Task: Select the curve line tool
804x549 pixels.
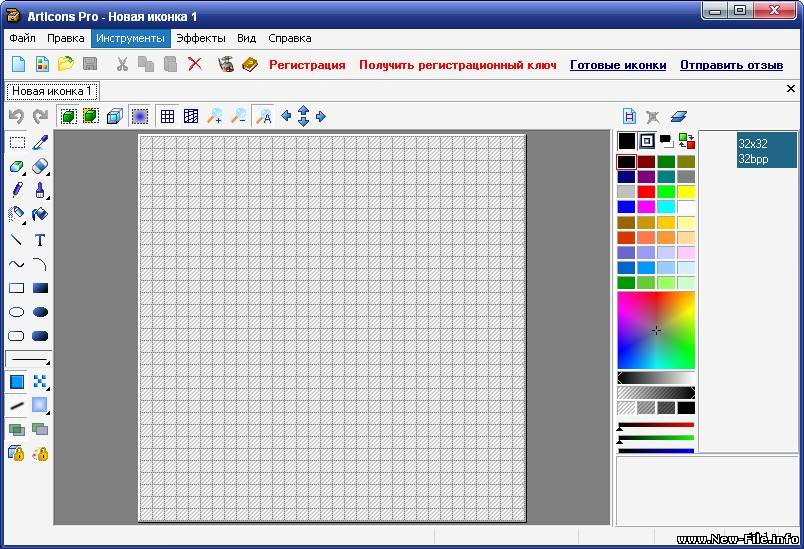Action: click(x=17, y=265)
